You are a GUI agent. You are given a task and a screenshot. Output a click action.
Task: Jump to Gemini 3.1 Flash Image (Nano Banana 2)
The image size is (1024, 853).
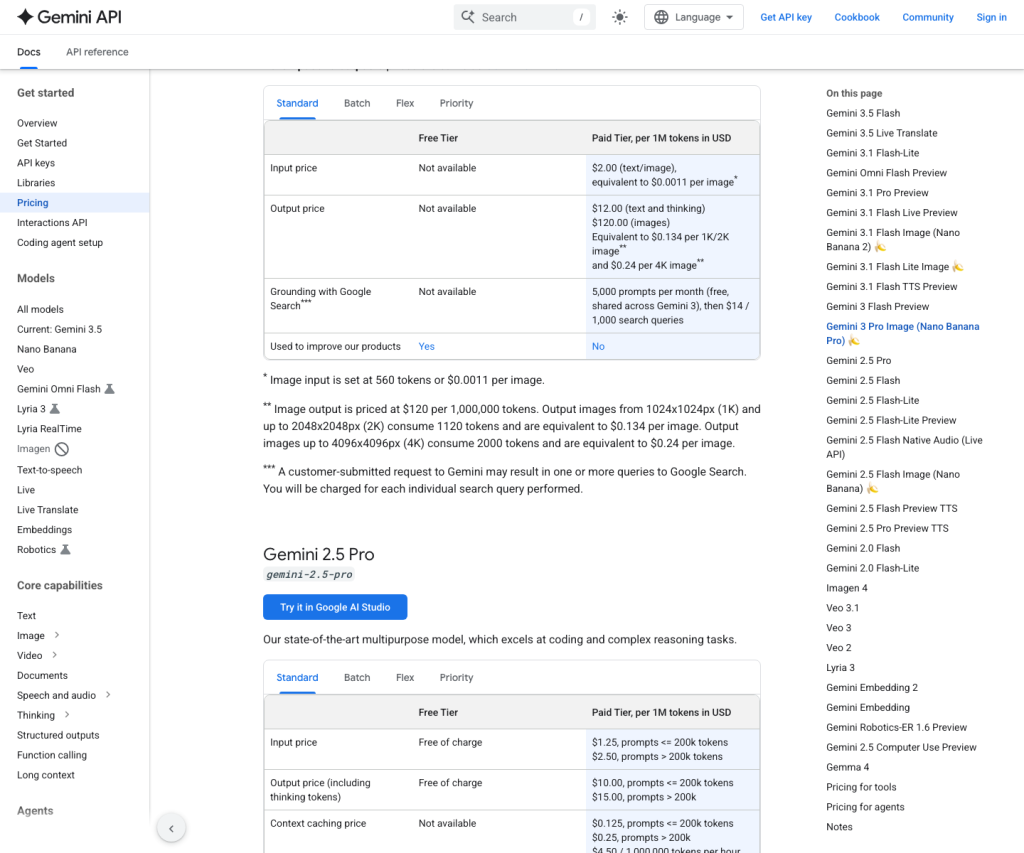tap(893, 240)
